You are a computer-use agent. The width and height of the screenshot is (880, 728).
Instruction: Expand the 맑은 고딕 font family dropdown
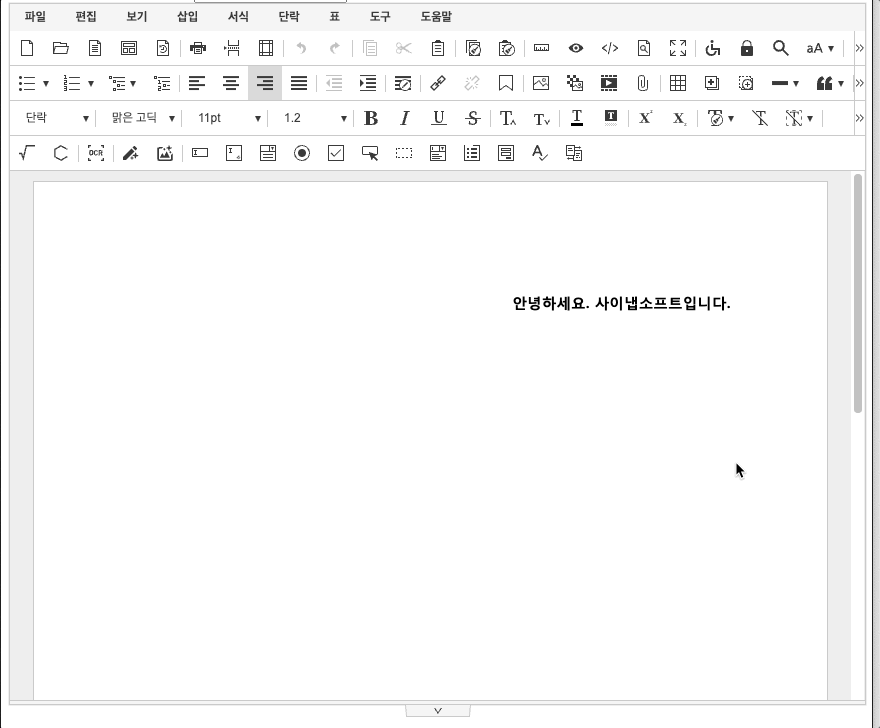(142, 118)
